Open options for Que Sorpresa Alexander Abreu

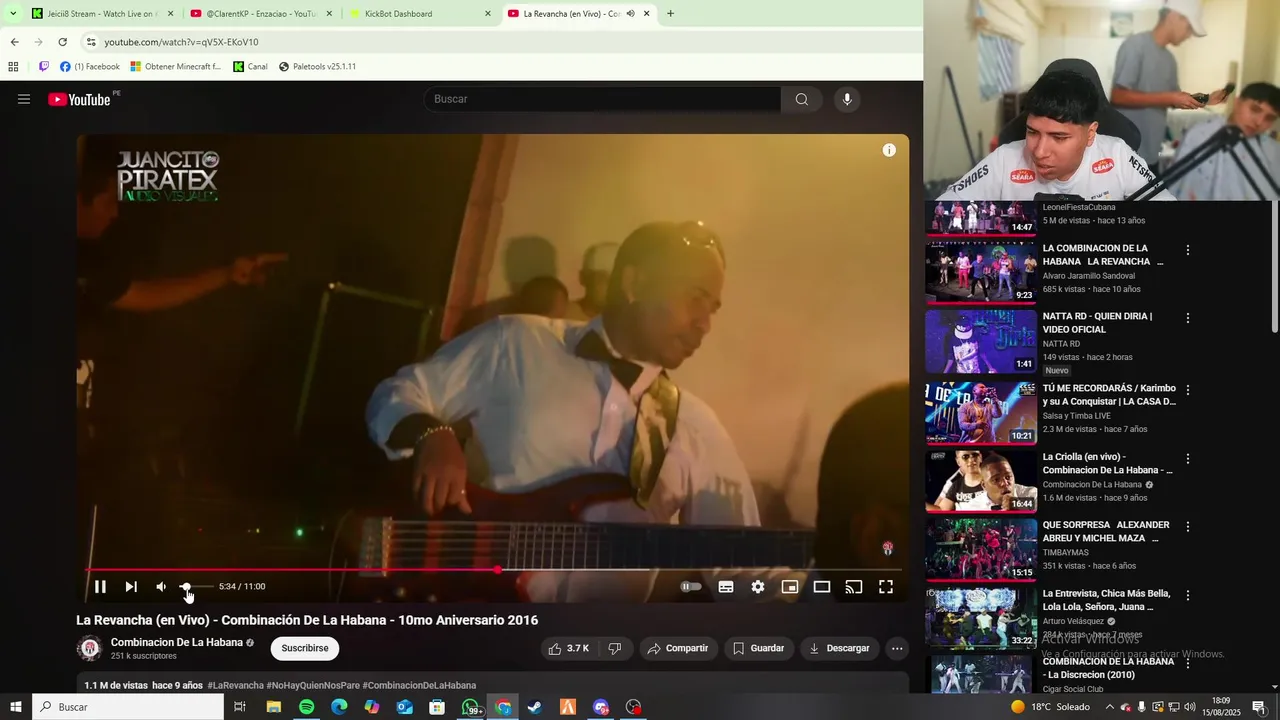pyautogui.click(x=1188, y=527)
